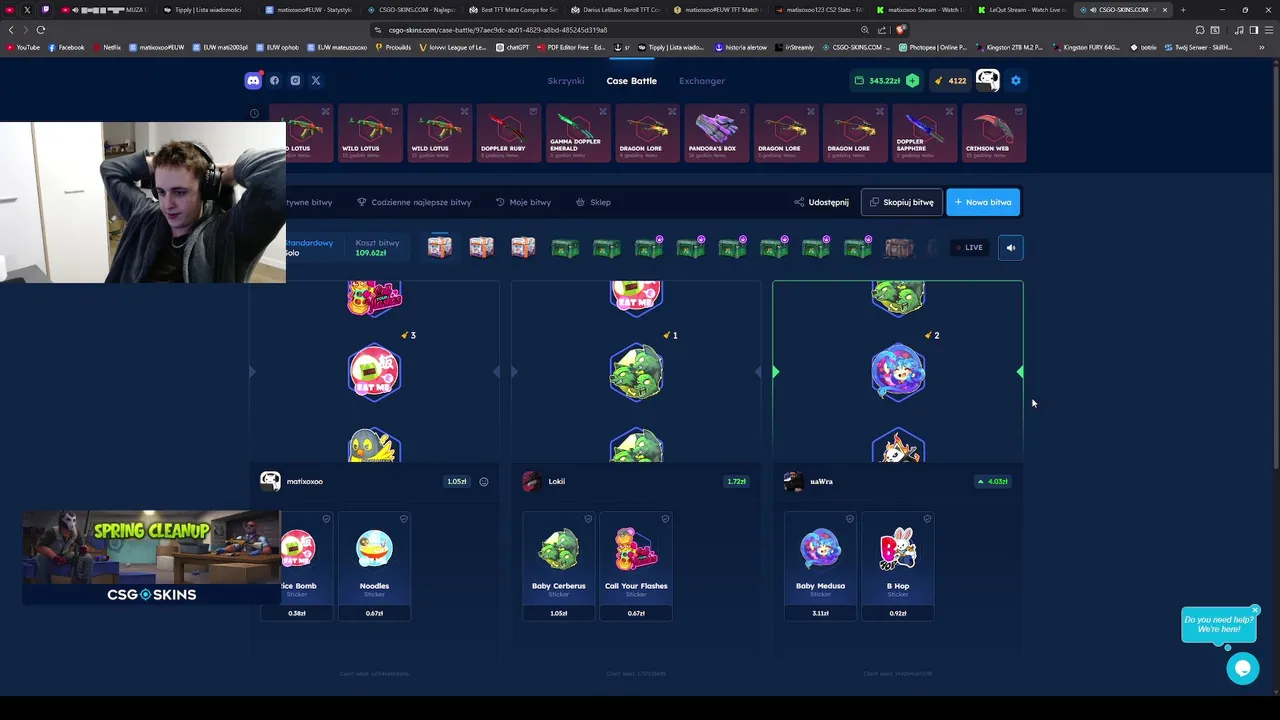Check the shield icon on the Baby Cerberus sticker
This screenshot has width=1280, height=720.
588,519
